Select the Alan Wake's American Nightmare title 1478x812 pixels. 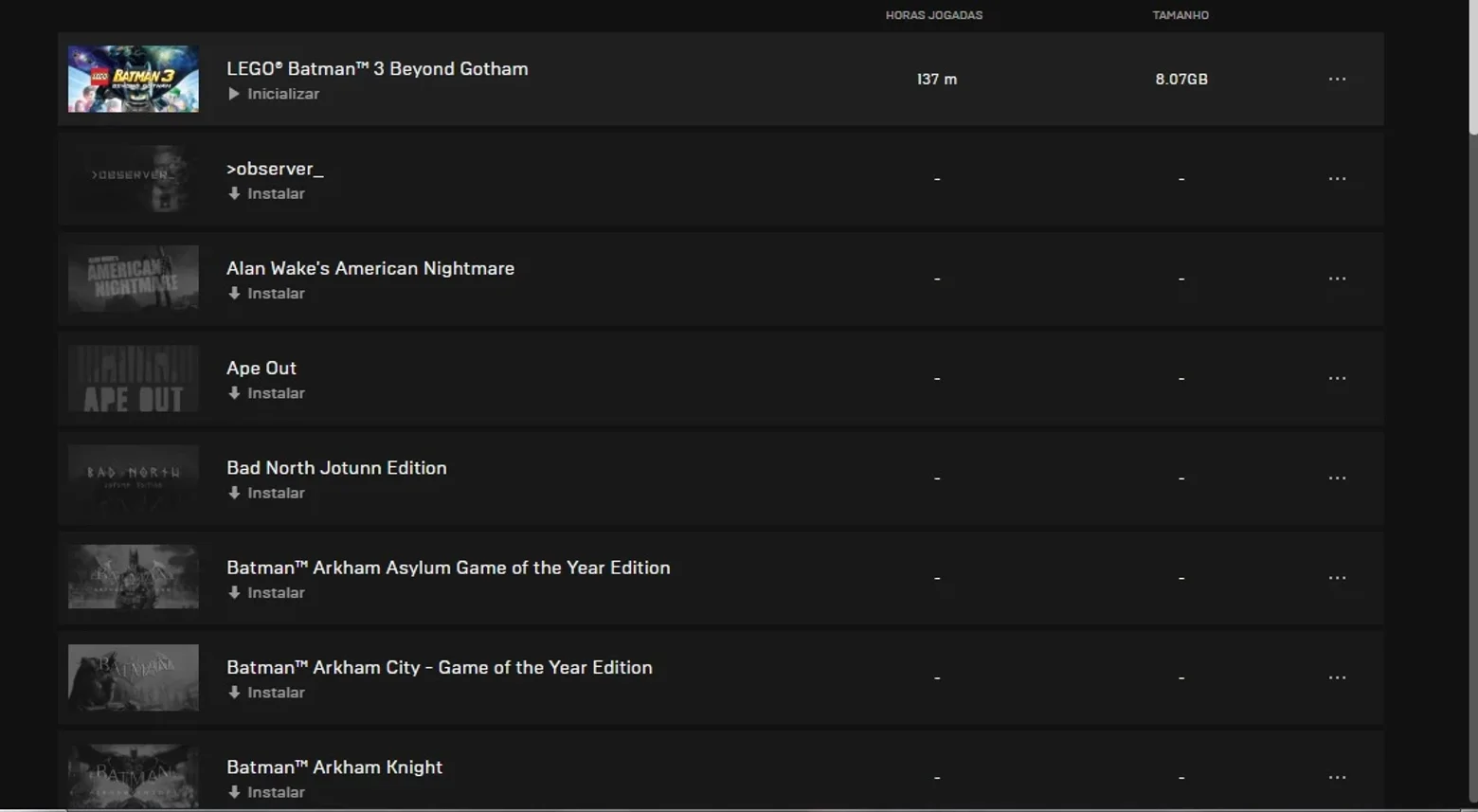point(370,268)
